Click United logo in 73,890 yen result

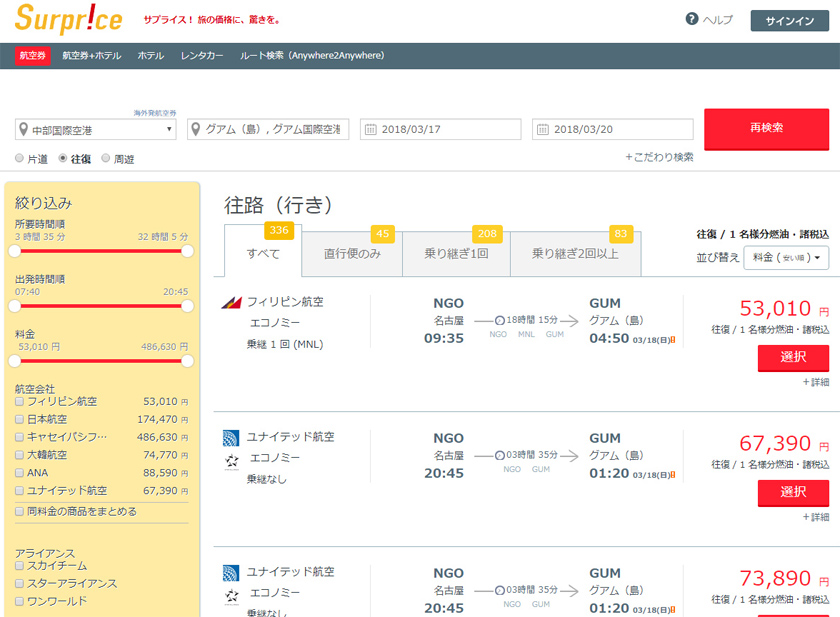coord(231,573)
